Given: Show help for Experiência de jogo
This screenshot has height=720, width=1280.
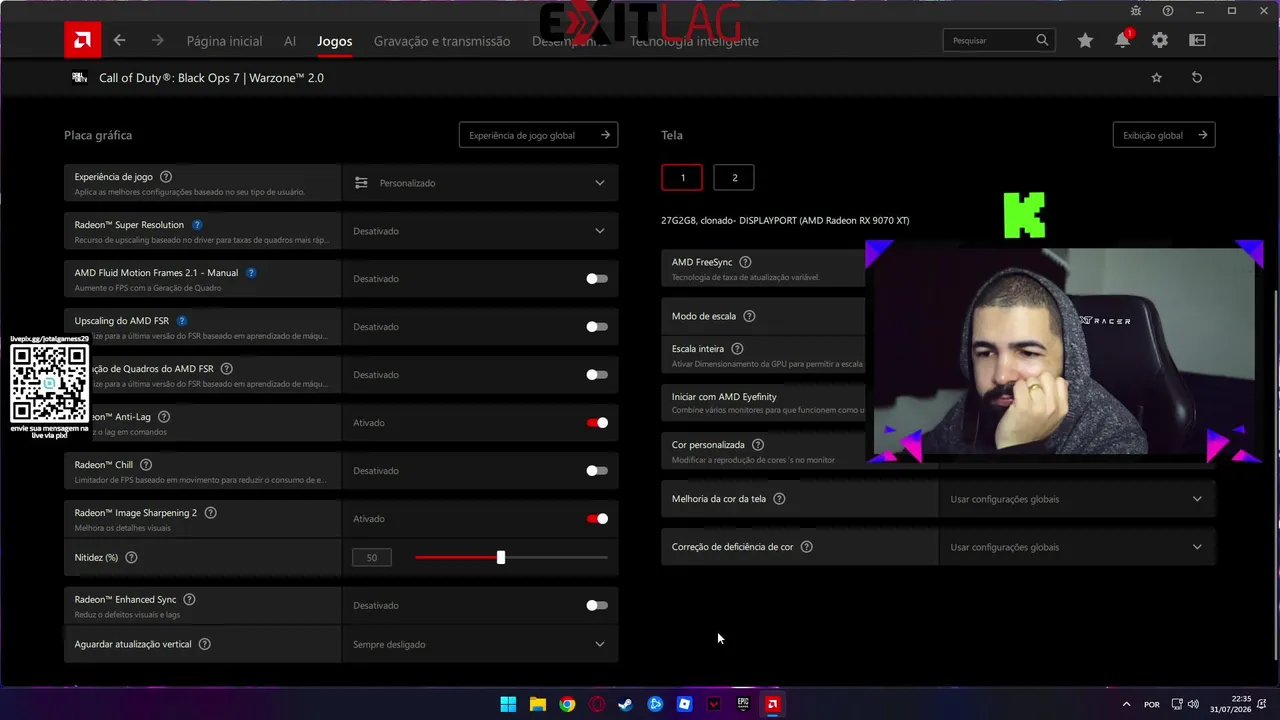Looking at the screenshot, I should click(x=166, y=177).
